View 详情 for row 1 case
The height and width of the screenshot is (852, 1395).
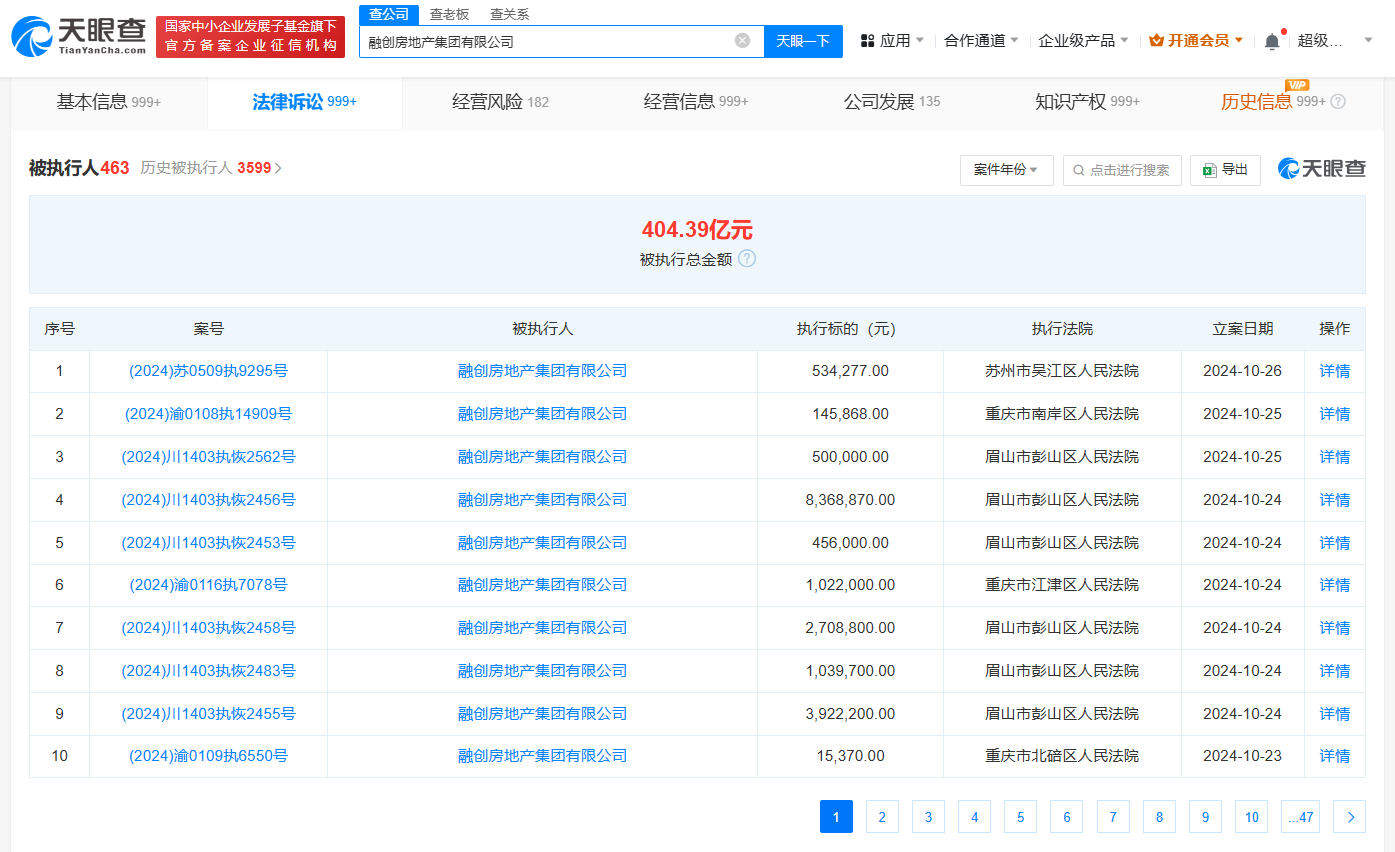1335,371
